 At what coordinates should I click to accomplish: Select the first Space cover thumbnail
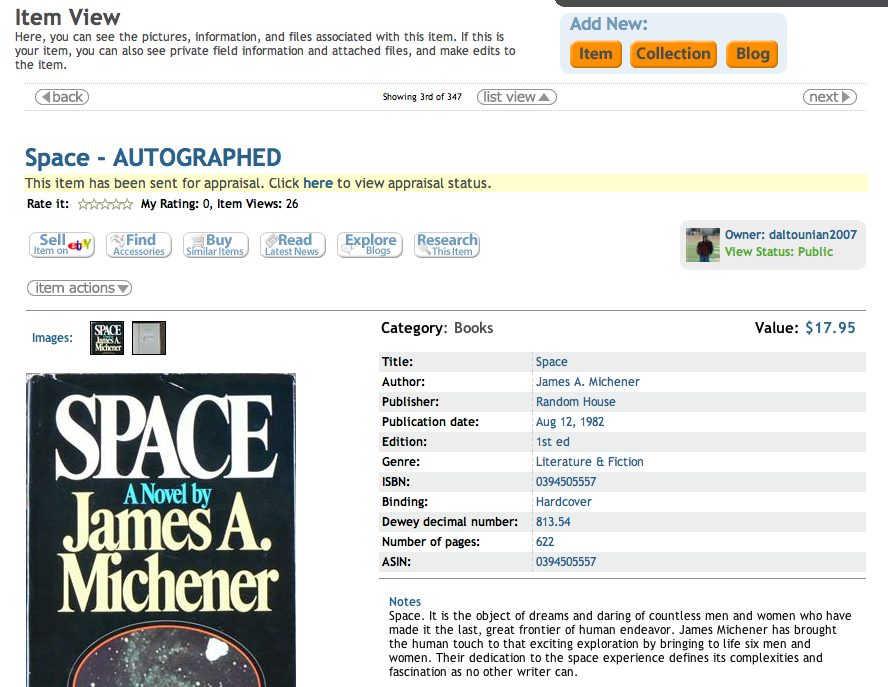pyautogui.click(x=107, y=338)
